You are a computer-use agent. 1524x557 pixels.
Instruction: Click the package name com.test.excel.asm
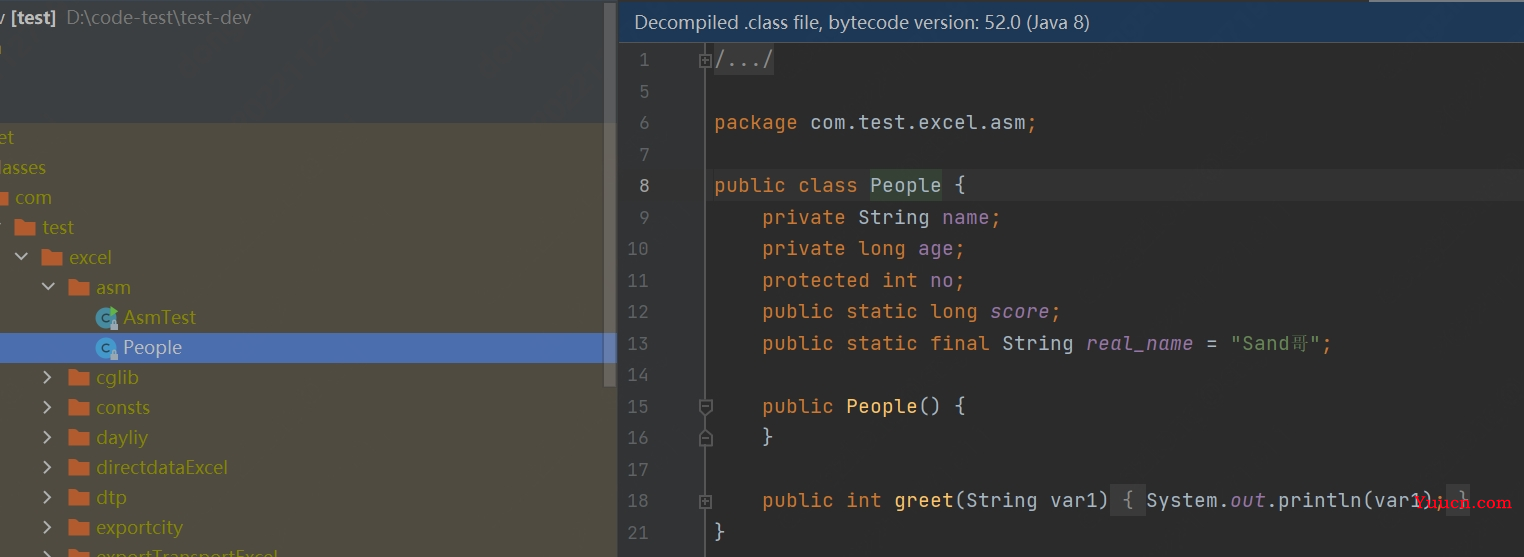[x=918, y=123]
